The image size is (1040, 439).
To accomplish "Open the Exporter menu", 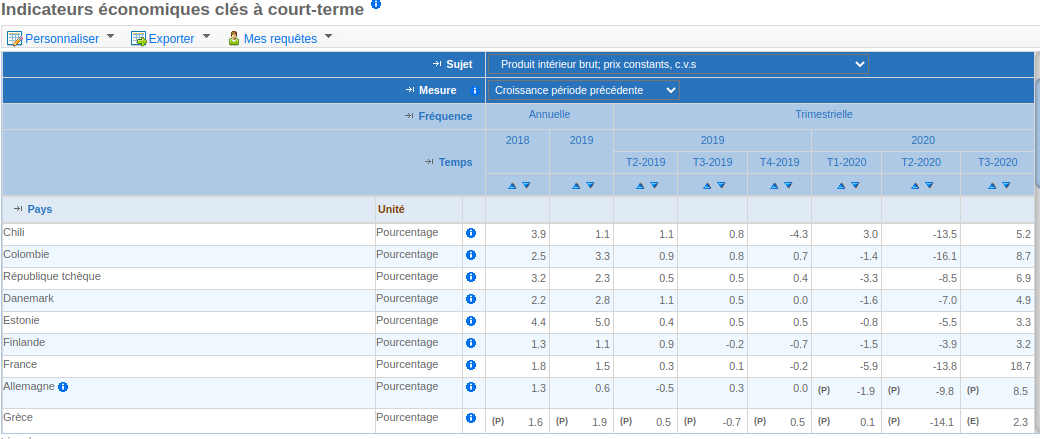I will 171,39.
